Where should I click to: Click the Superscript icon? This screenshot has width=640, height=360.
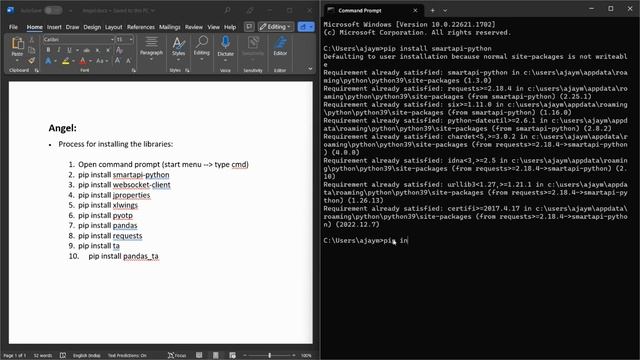tap(108, 50)
